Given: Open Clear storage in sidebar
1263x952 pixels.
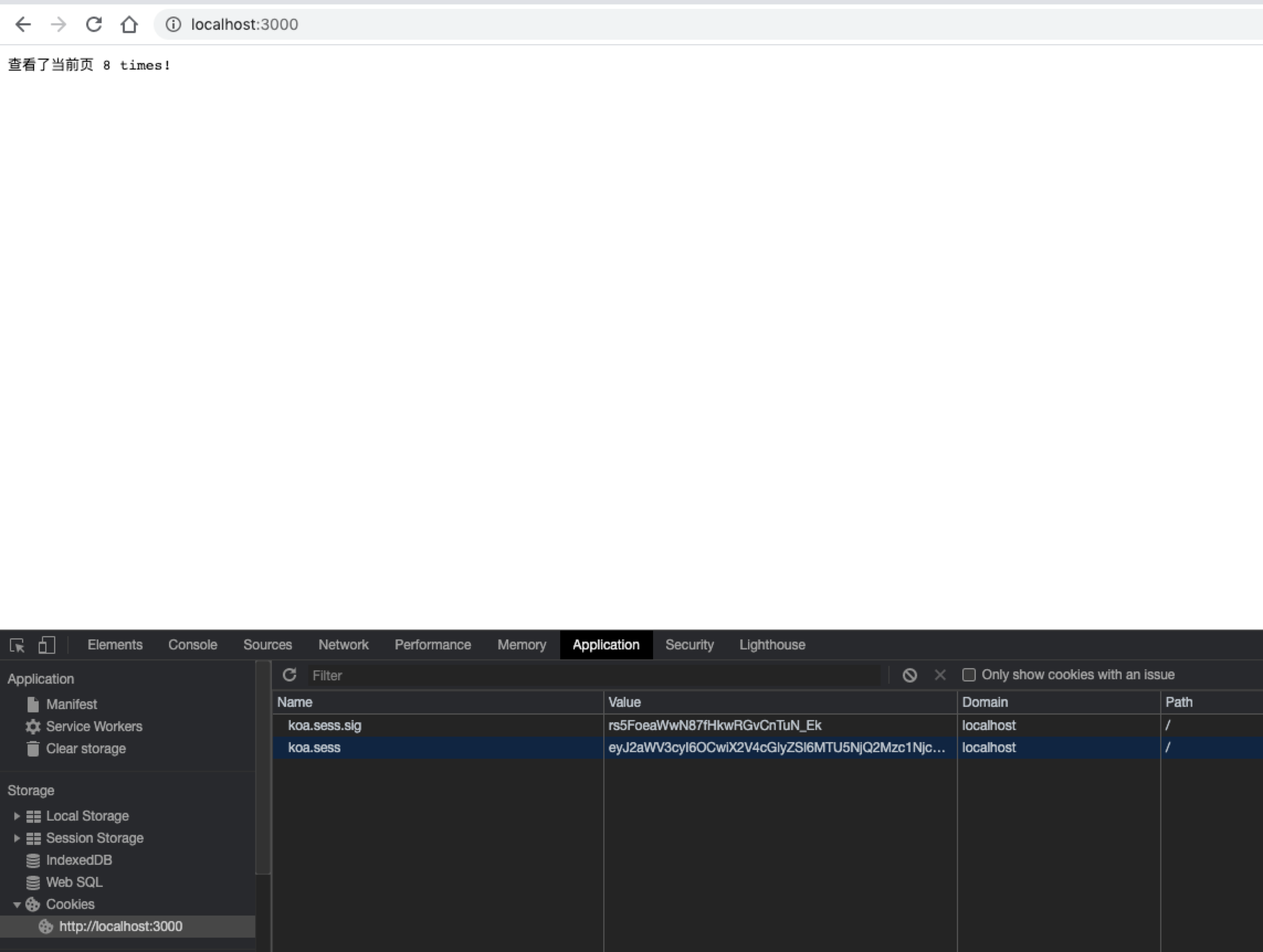Looking at the screenshot, I should (x=86, y=749).
